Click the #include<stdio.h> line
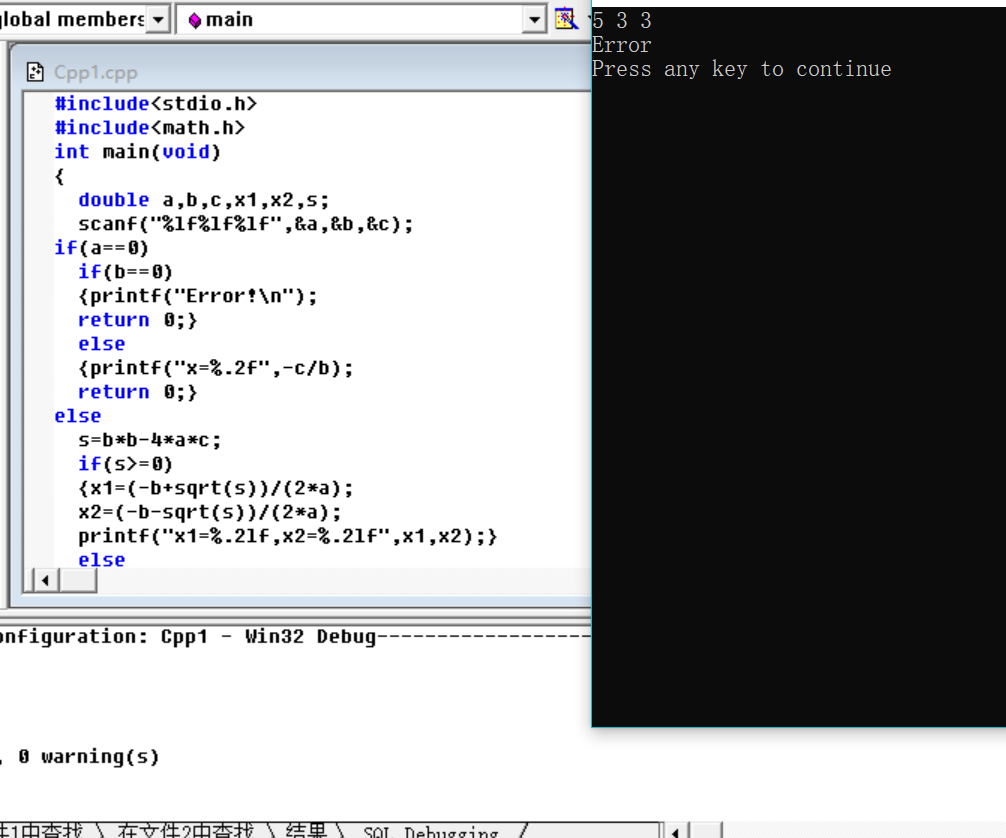The image size is (1006, 838). (x=155, y=103)
